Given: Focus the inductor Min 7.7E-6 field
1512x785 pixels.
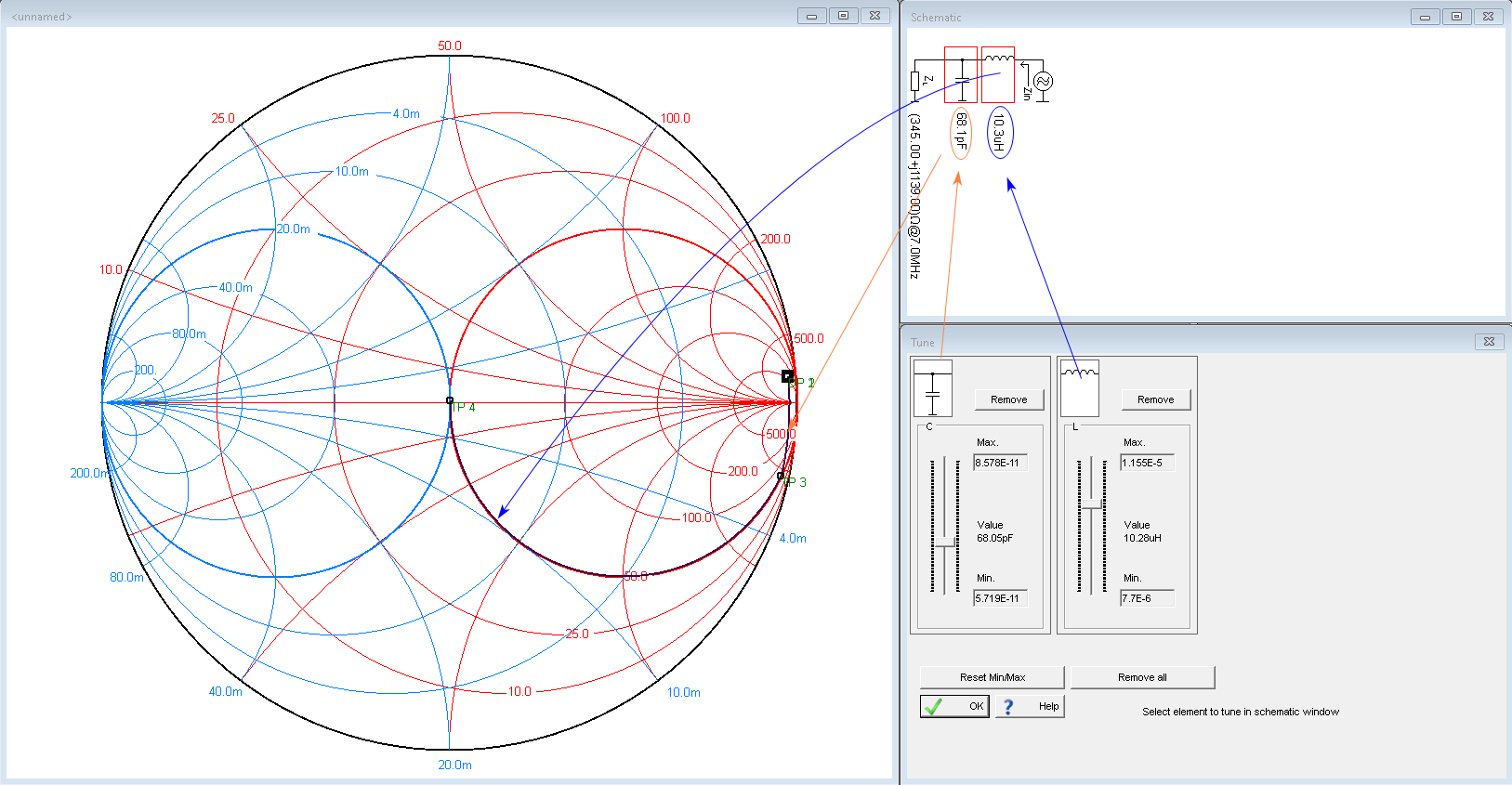Looking at the screenshot, I should (1147, 598).
